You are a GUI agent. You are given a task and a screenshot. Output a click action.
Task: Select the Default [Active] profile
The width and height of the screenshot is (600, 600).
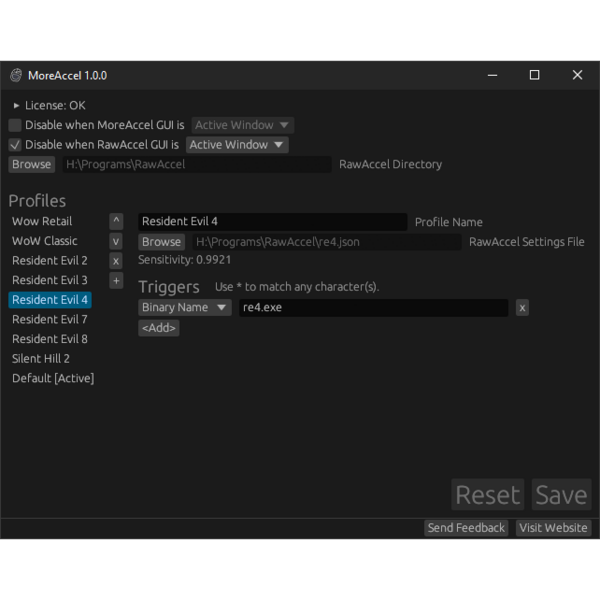53,378
